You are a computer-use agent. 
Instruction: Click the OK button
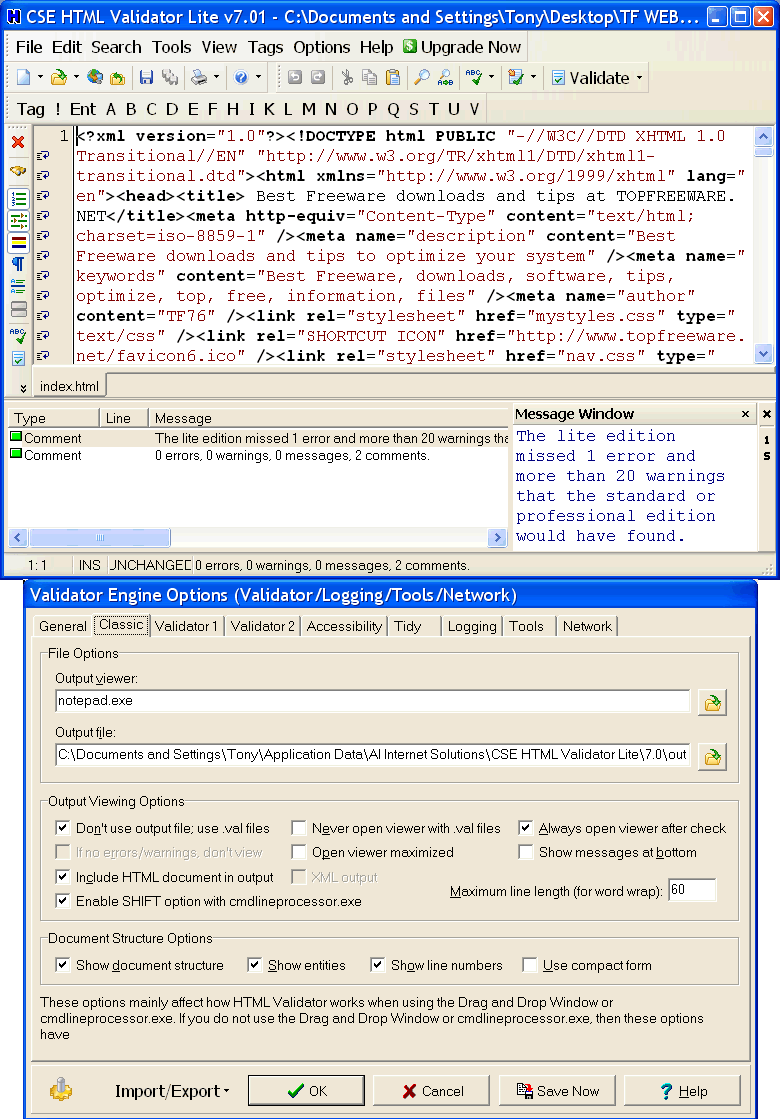306,1090
